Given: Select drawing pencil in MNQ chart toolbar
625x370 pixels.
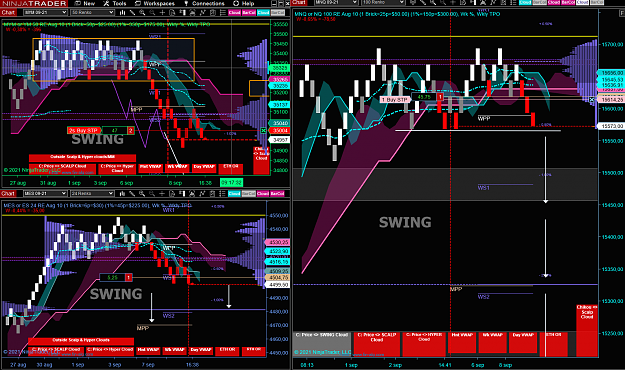Looking at the screenshot, I should coord(423,2).
